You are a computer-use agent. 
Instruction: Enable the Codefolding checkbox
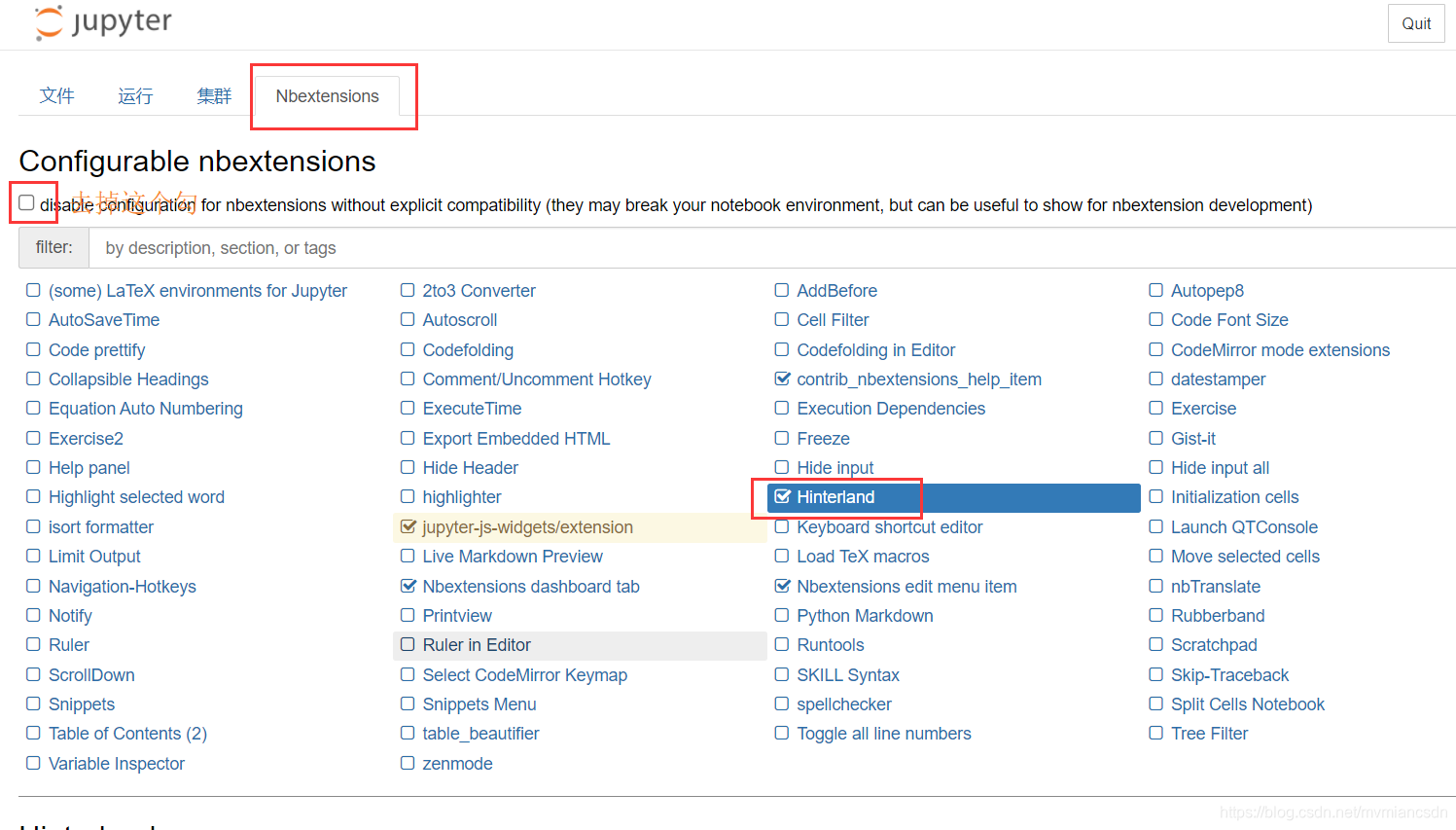click(408, 349)
